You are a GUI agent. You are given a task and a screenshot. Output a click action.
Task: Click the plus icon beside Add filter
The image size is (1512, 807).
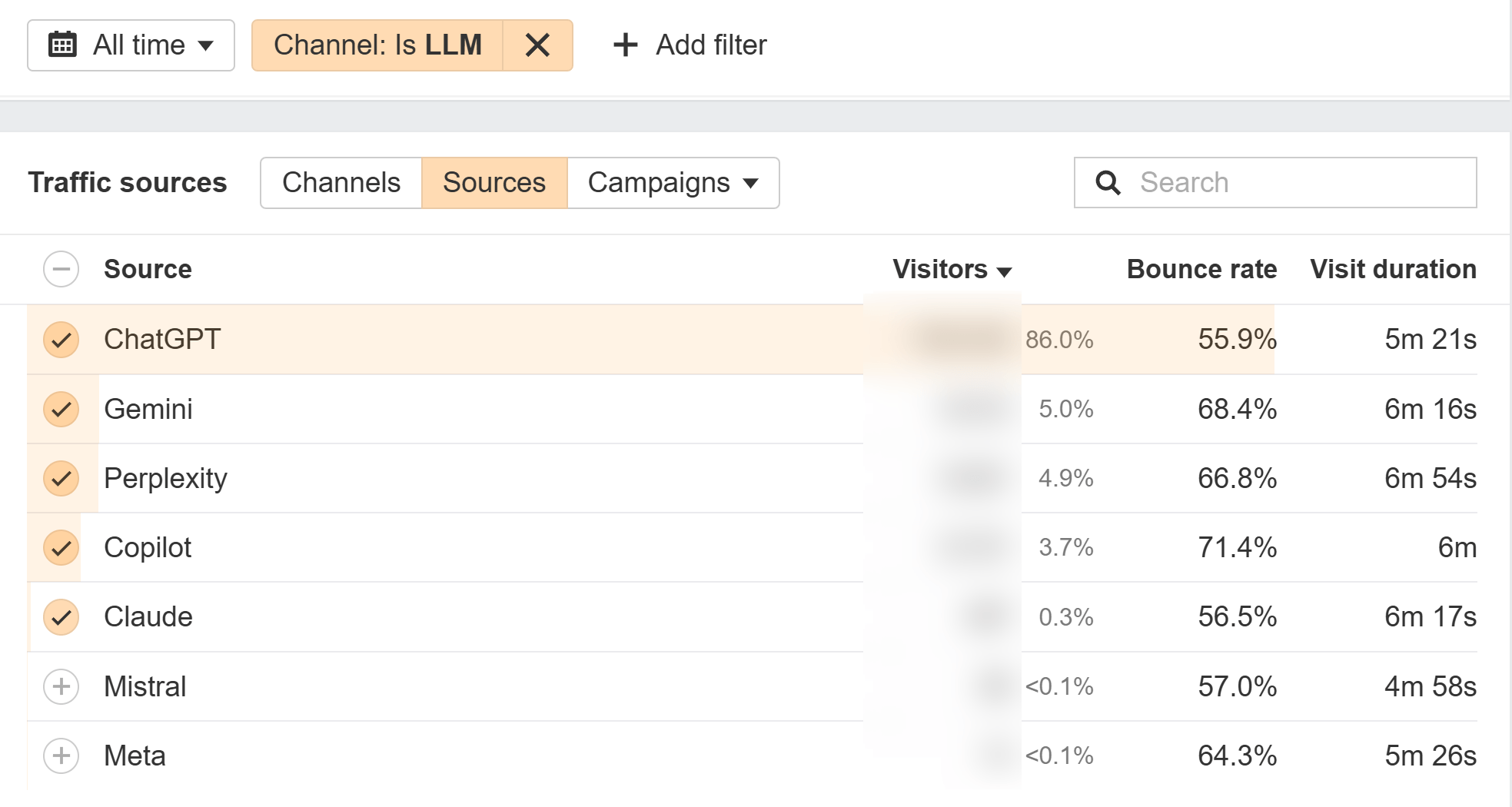624,45
